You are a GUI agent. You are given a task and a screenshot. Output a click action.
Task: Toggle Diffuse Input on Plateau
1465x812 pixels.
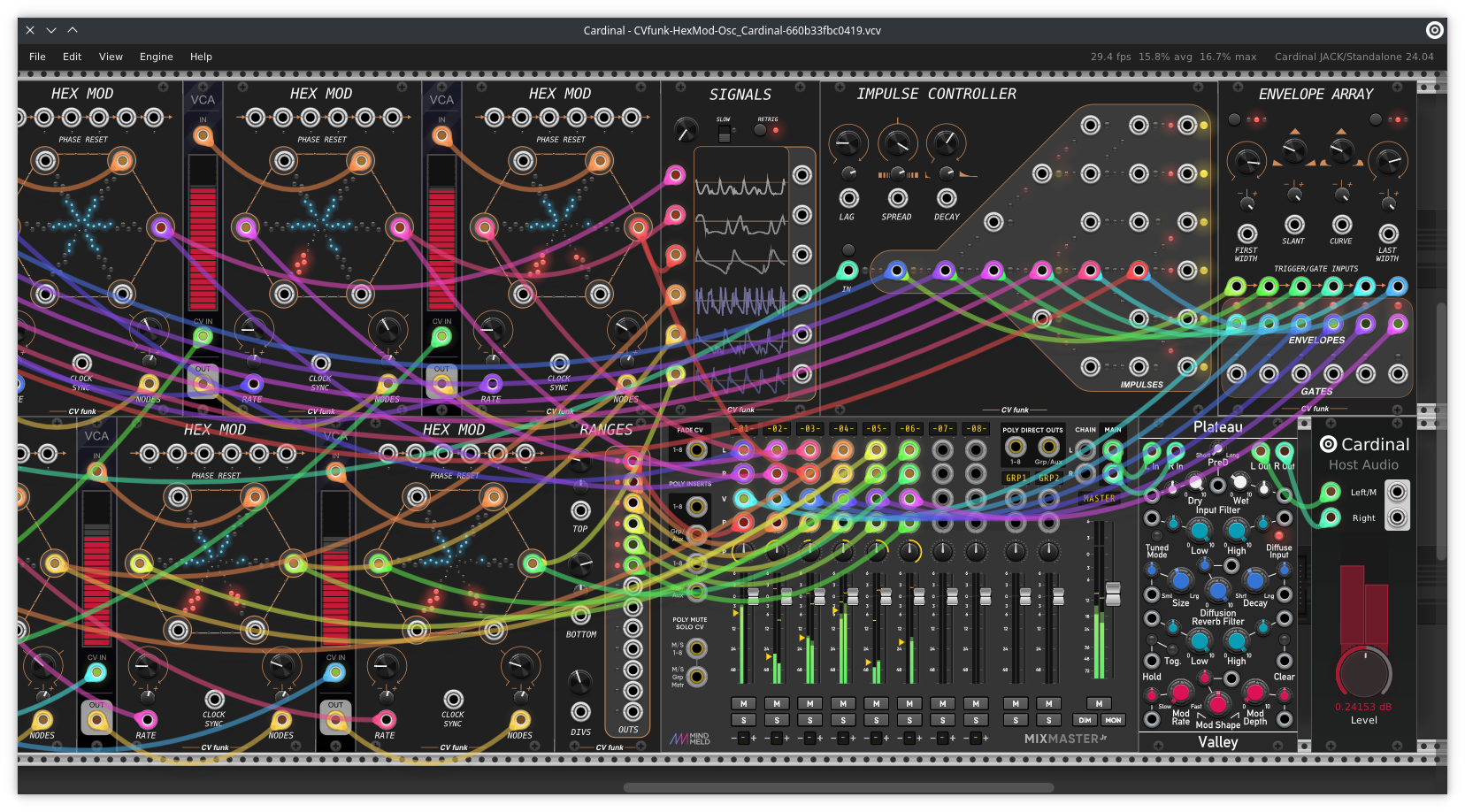[x=1278, y=536]
